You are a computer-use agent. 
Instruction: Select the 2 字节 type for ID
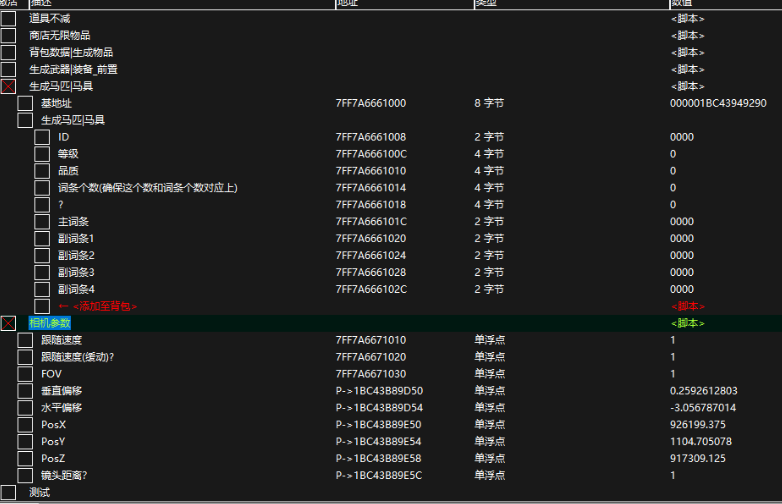point(490,137)
